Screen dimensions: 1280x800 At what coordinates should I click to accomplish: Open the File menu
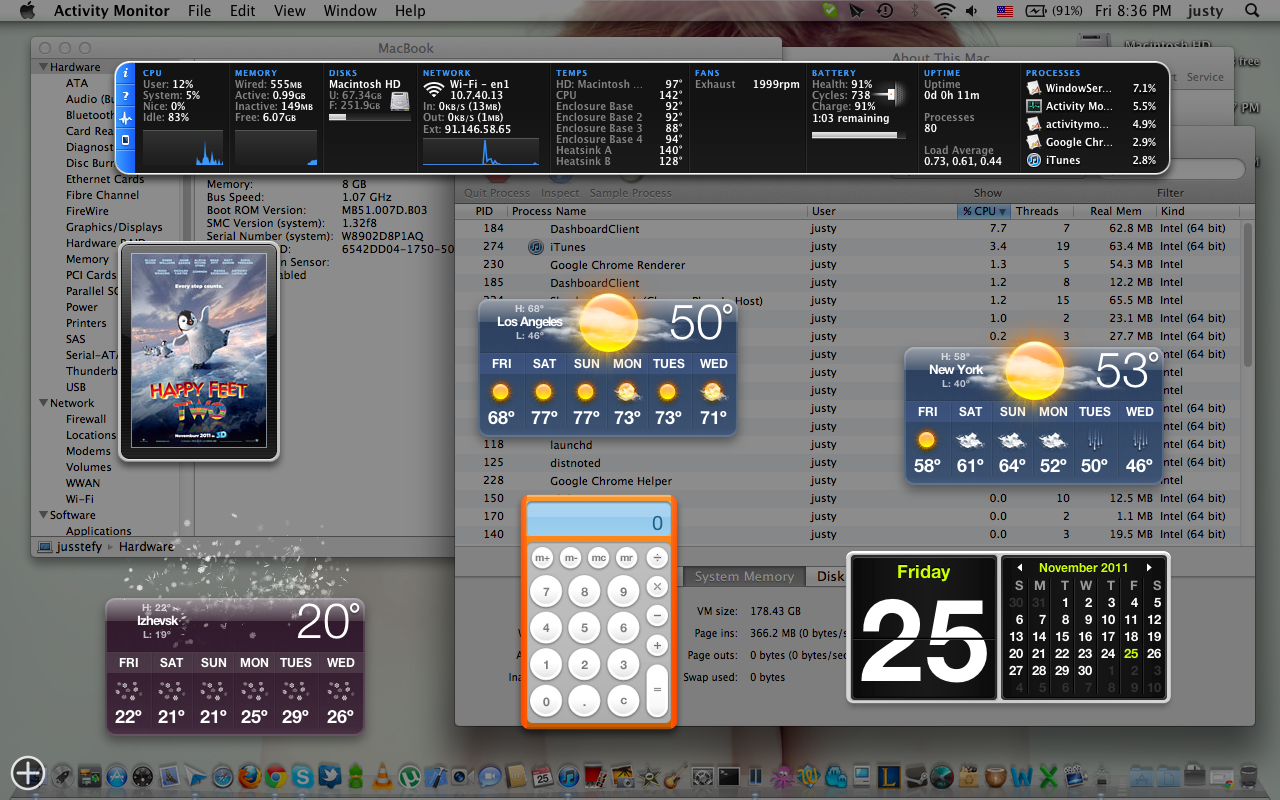click(200, 11)
